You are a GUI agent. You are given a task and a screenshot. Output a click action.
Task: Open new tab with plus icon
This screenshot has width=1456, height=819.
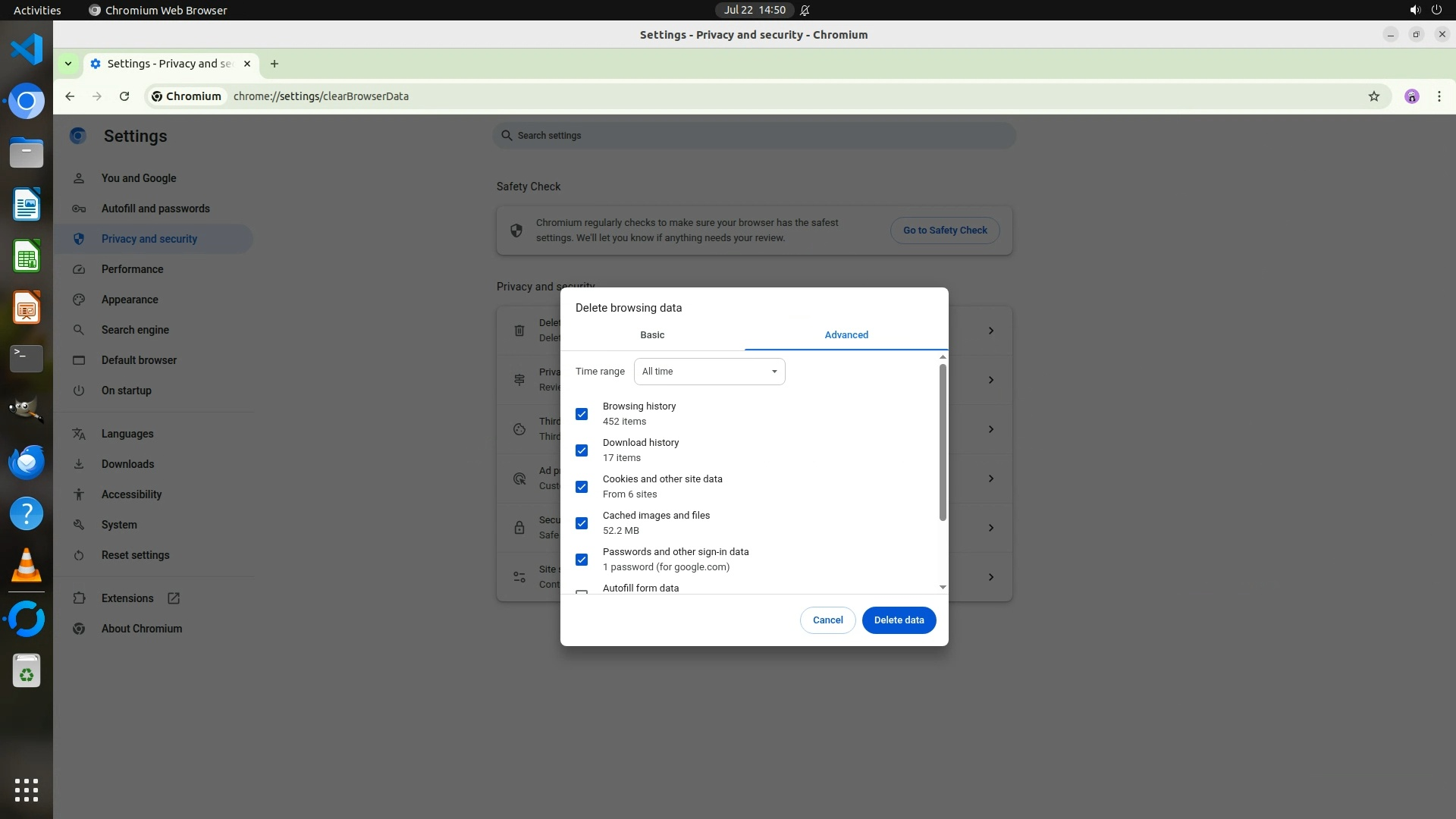coord(275,64)
